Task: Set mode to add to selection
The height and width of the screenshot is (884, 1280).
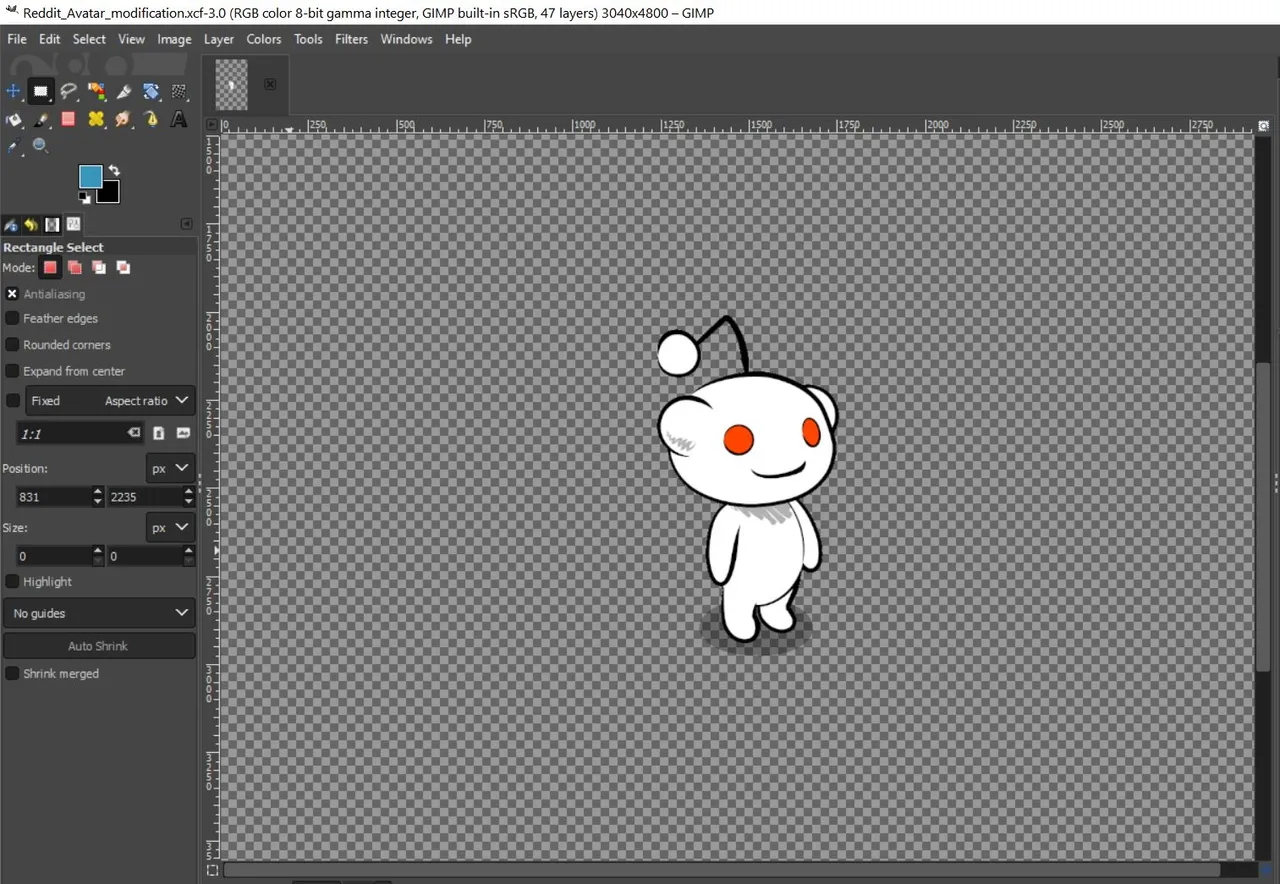Action: [74, 267]
